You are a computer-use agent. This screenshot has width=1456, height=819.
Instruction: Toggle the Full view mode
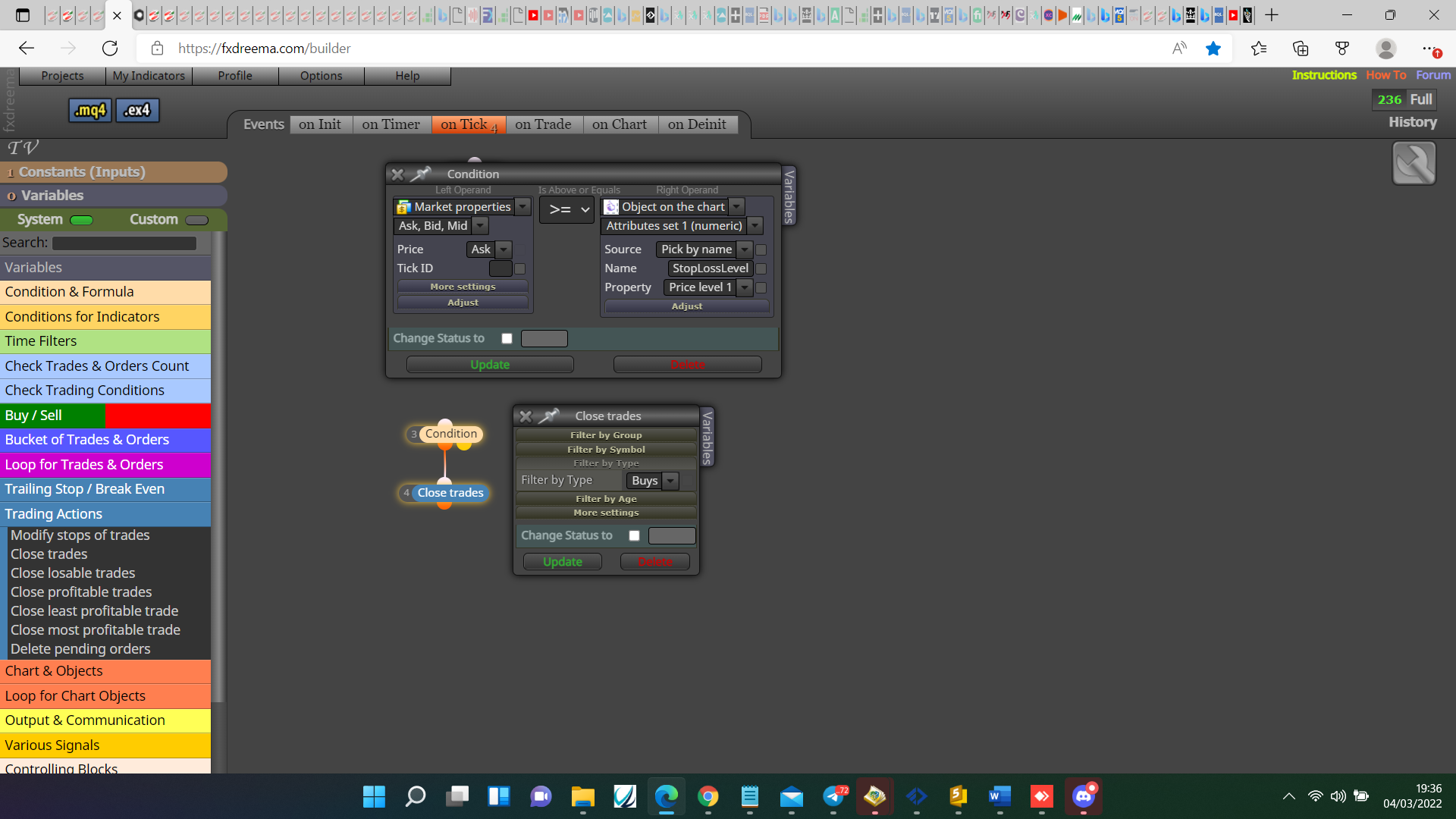(1420, 99)
